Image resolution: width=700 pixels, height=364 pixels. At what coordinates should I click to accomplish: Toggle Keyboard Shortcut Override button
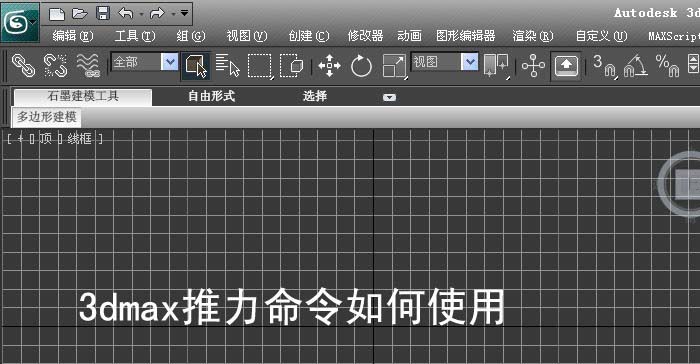click(566, 66)
